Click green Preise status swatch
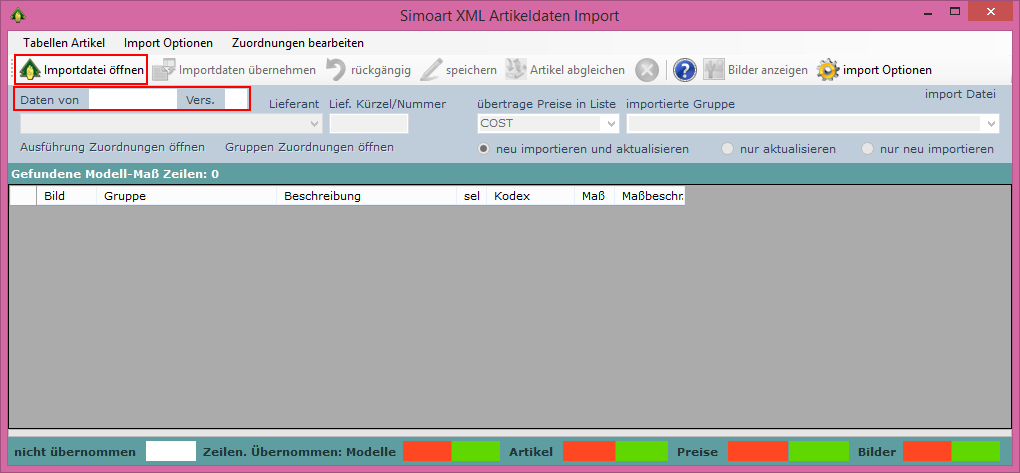Viewport: 1020px width, 473px height. tap(819, 451)
